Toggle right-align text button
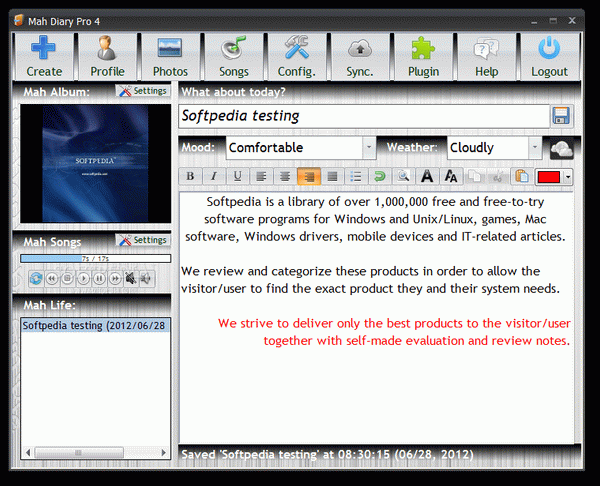The height and width of the screenshot is (486, 600). [x=309, y=176]
